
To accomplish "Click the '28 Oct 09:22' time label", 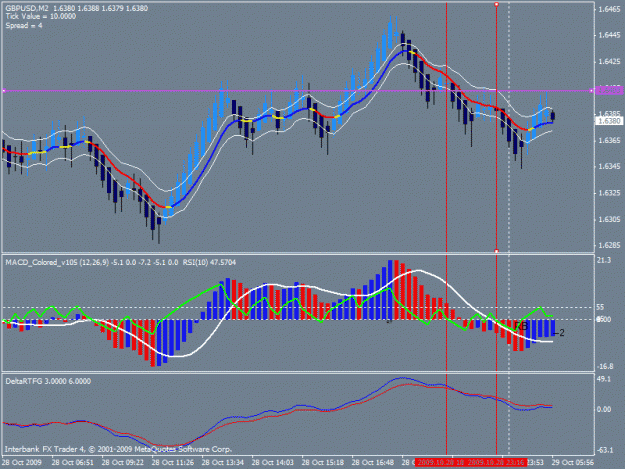I will coord(123,463).
